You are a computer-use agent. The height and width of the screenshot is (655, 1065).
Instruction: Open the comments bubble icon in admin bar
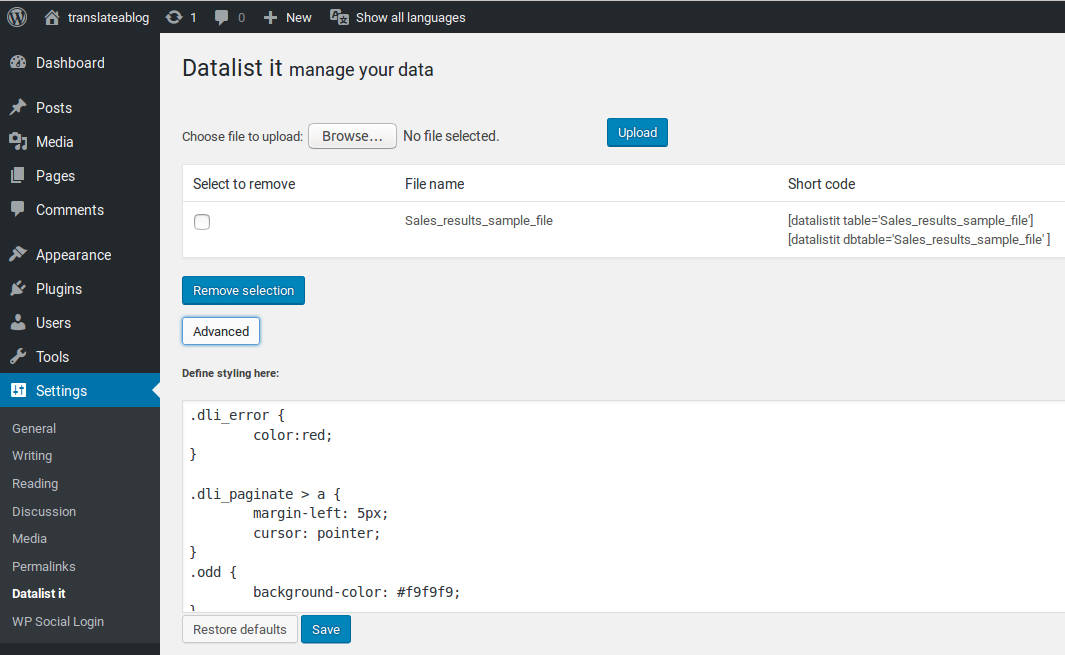(221, 17)
